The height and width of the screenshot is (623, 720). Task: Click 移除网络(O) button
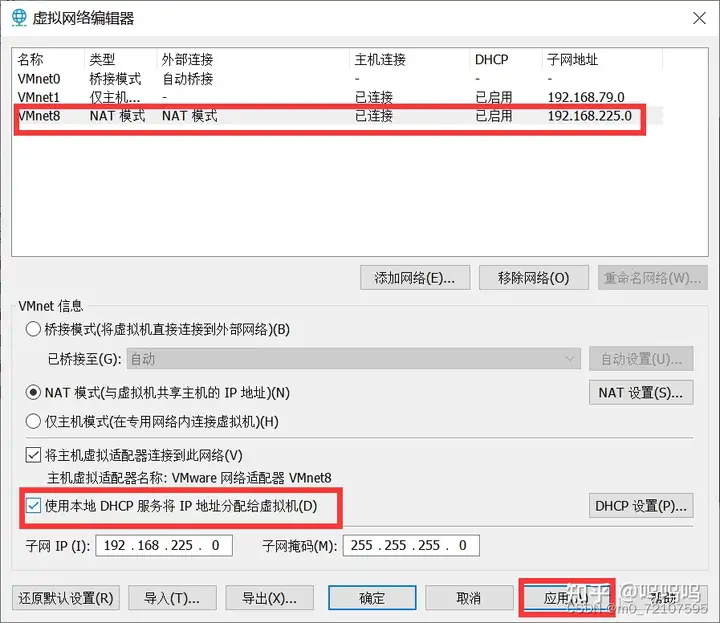pyautogui.click(x=534, y=277)
